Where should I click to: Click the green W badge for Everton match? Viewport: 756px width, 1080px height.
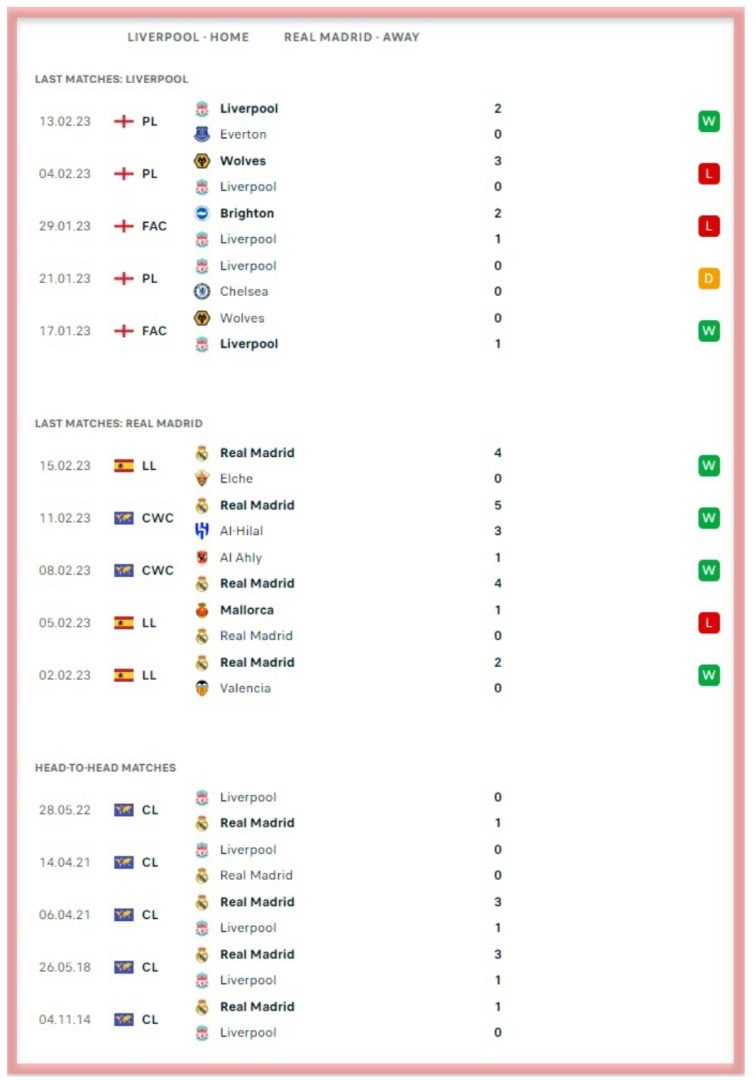(x=708, y=121)
